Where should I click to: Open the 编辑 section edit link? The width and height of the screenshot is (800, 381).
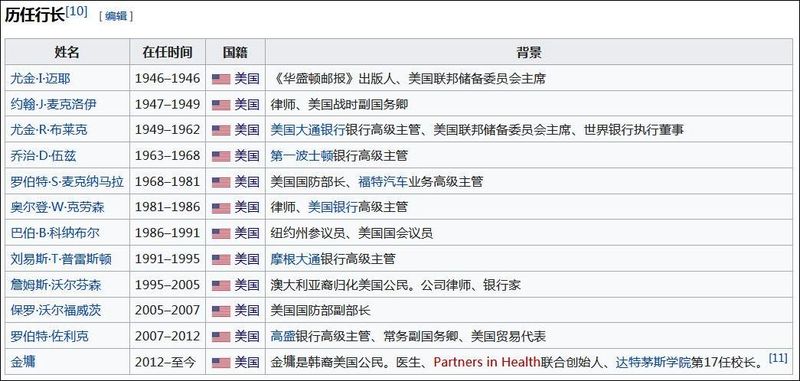point(116,16)
